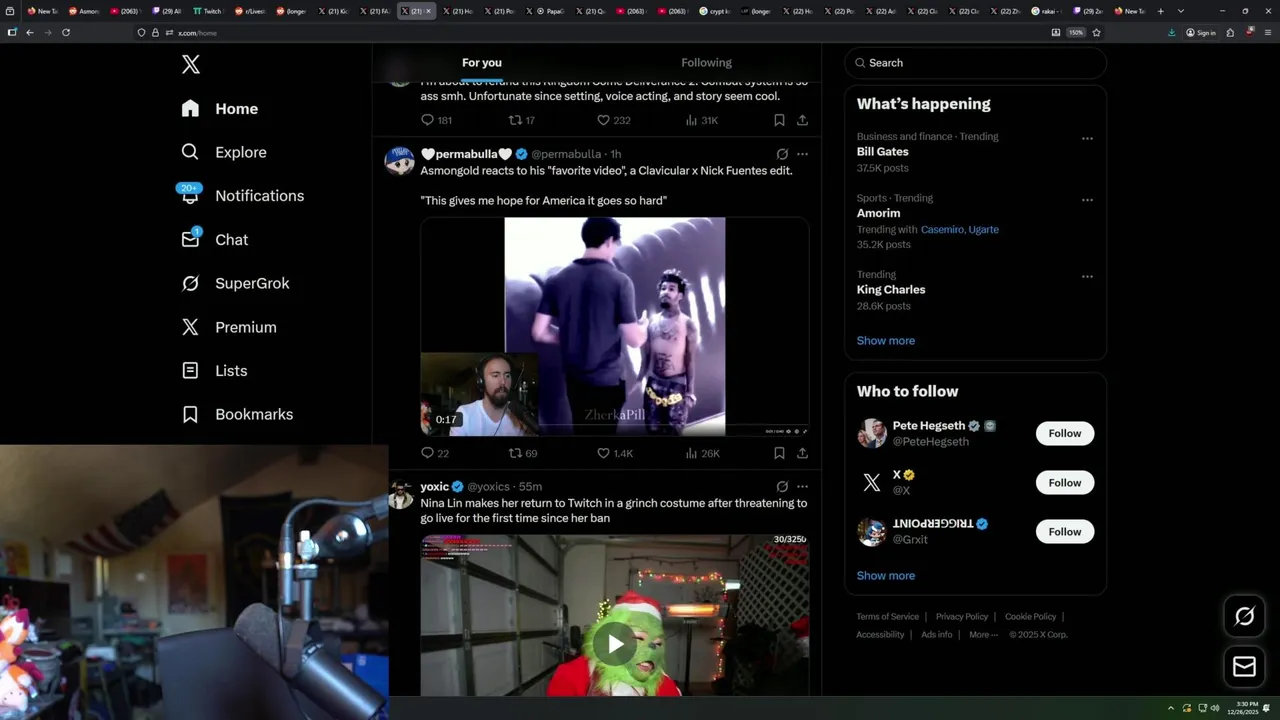This screenshot has width=1280, height=720.
Task: Click the Casemiro trending link
Action: (x=943, y=230)
